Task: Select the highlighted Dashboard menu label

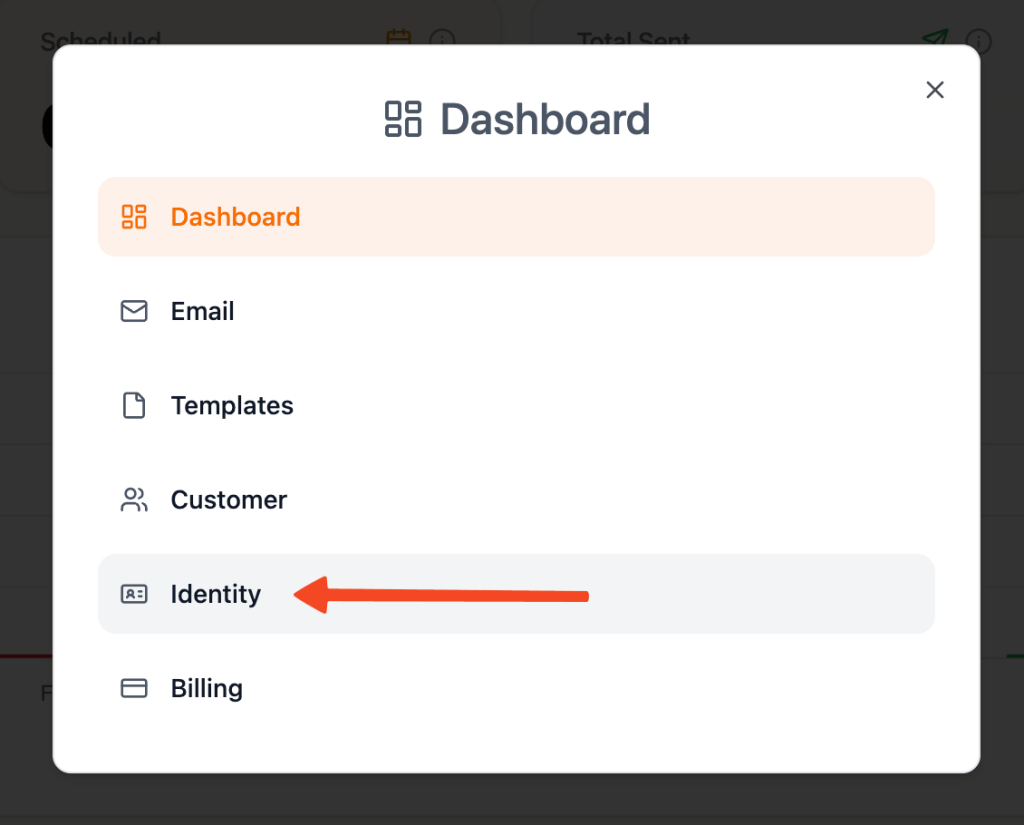Action: click(x=235, y=217)
